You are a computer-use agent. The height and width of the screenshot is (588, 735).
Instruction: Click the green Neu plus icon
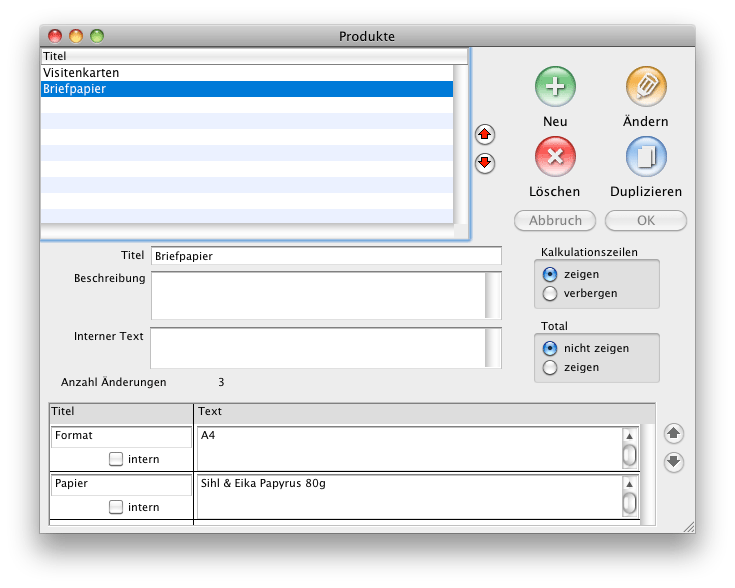pyautogui.click(x=555, y=87)
